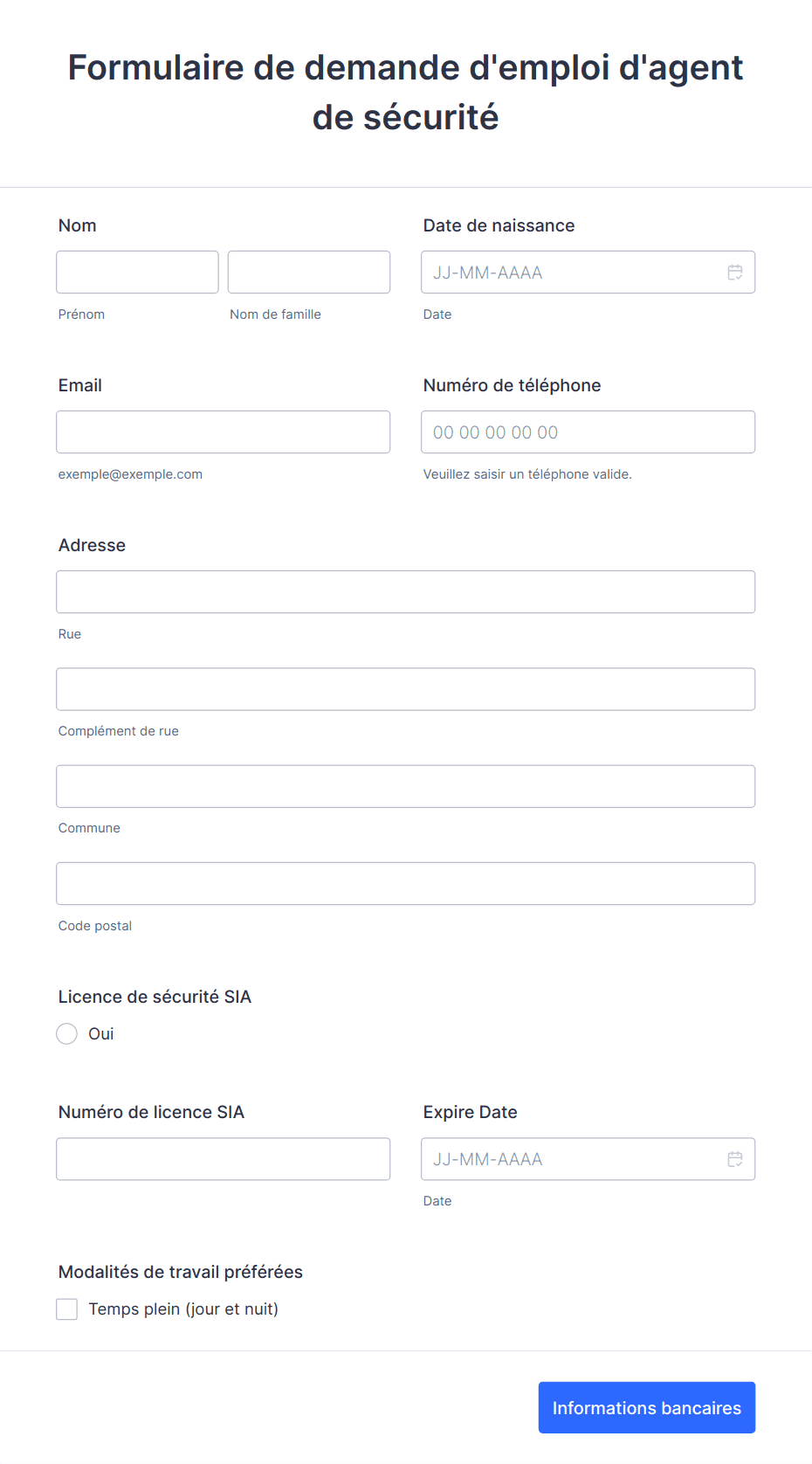Screen dimensions: 812x1464
Task: Open the Expire Date calendar picker icon
Action: pyautogui.click(x=735, y=1159)
